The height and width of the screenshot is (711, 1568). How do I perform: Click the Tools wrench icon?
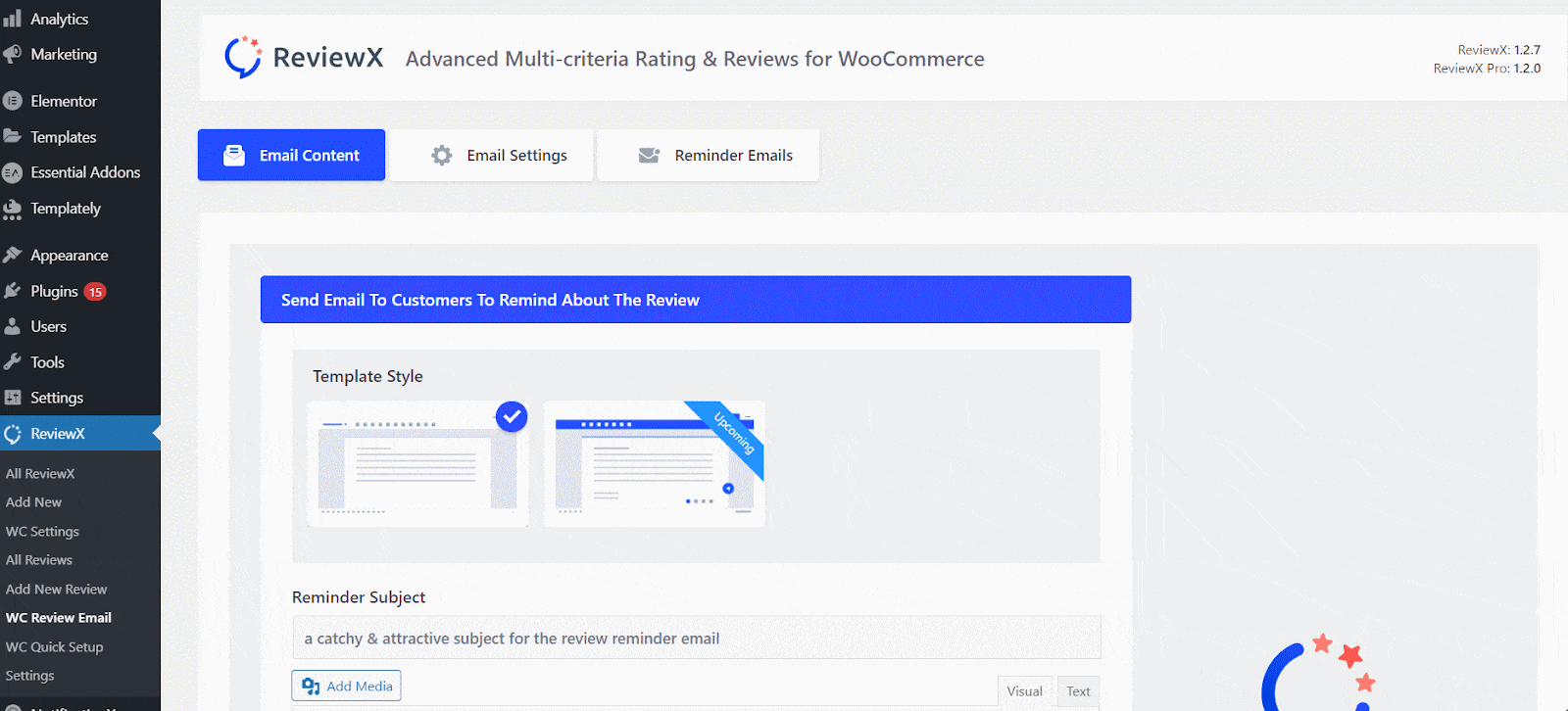pyautogui.click(x=12, y=362)
